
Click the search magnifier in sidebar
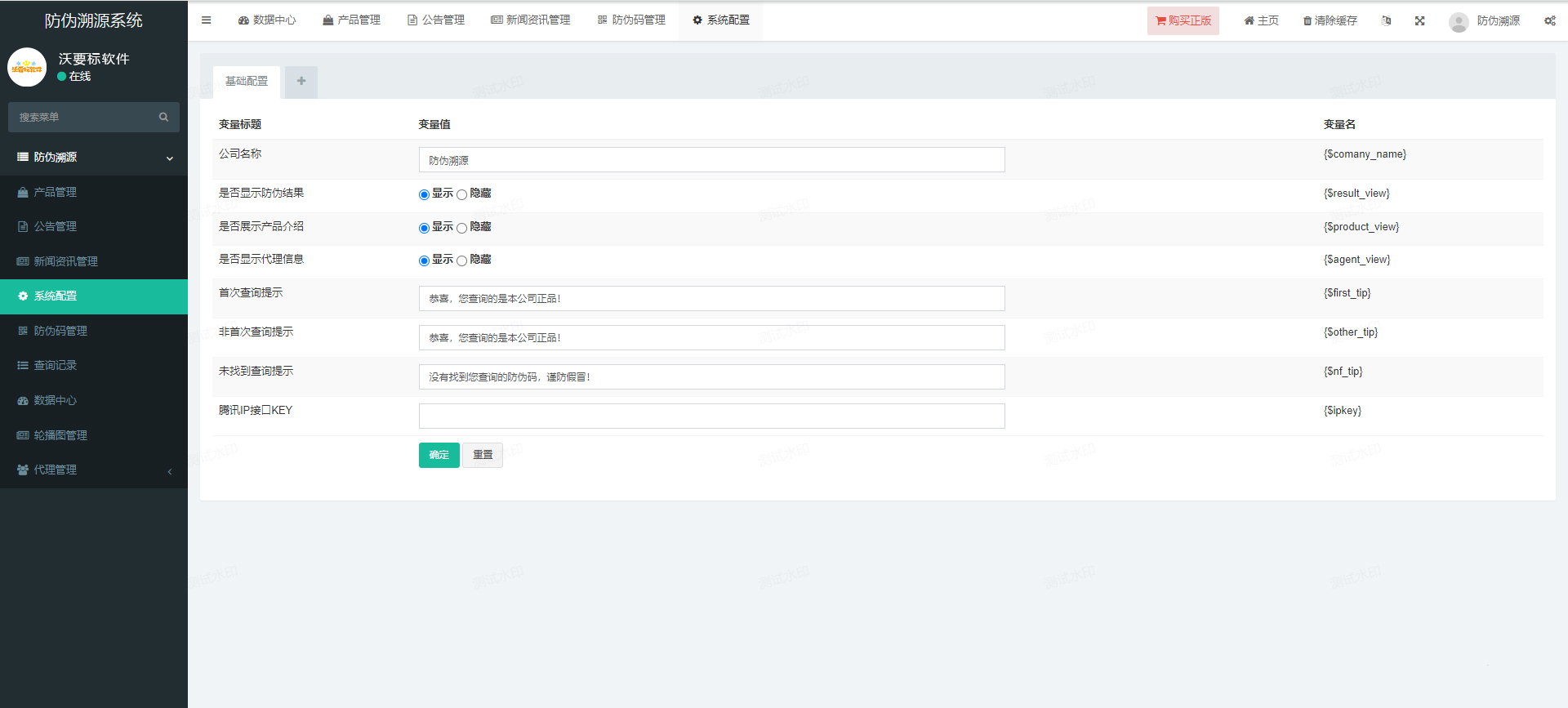pyautogui.click(x=163, y=118)
